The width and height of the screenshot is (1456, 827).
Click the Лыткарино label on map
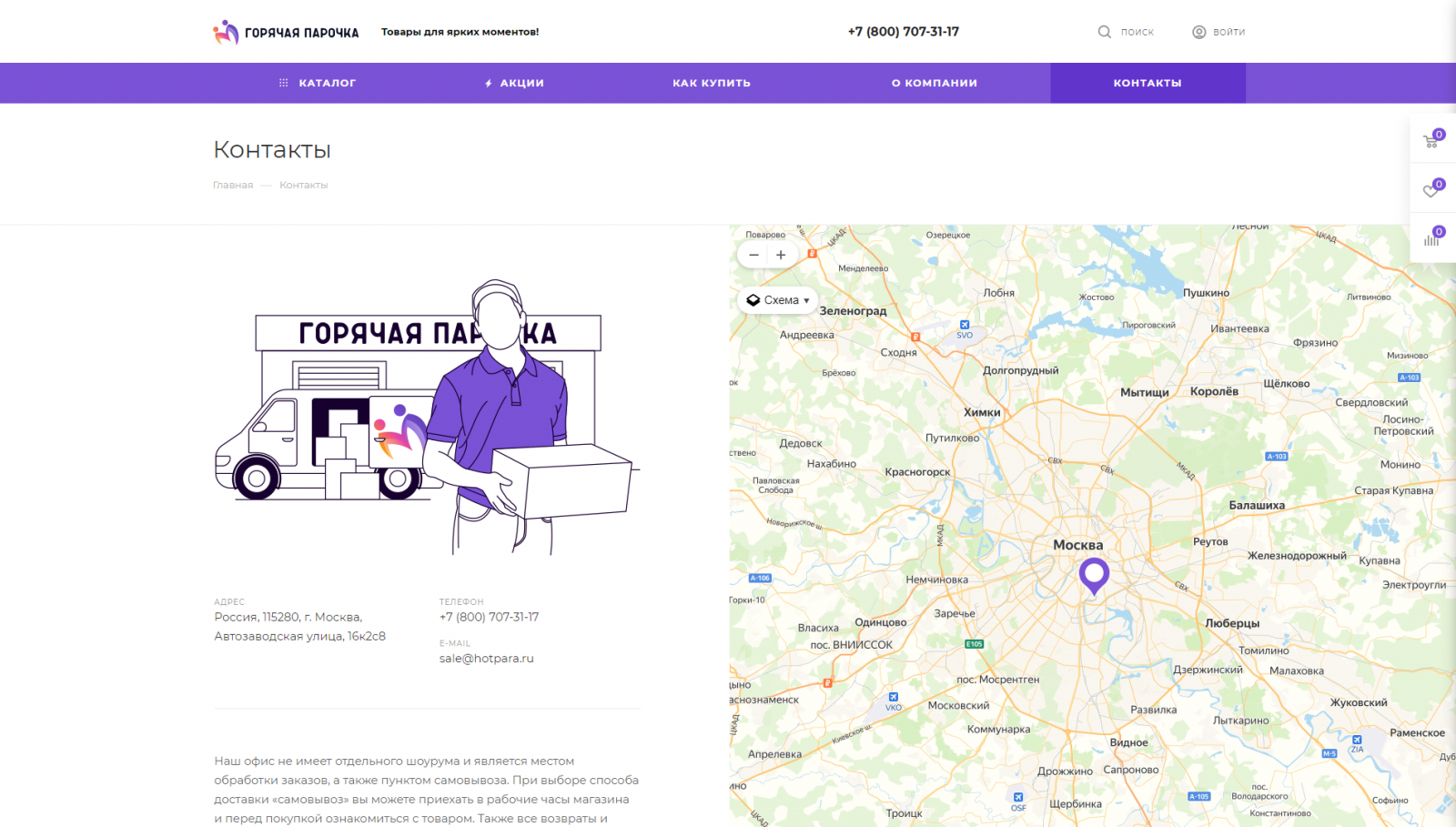pos(1240,720)
